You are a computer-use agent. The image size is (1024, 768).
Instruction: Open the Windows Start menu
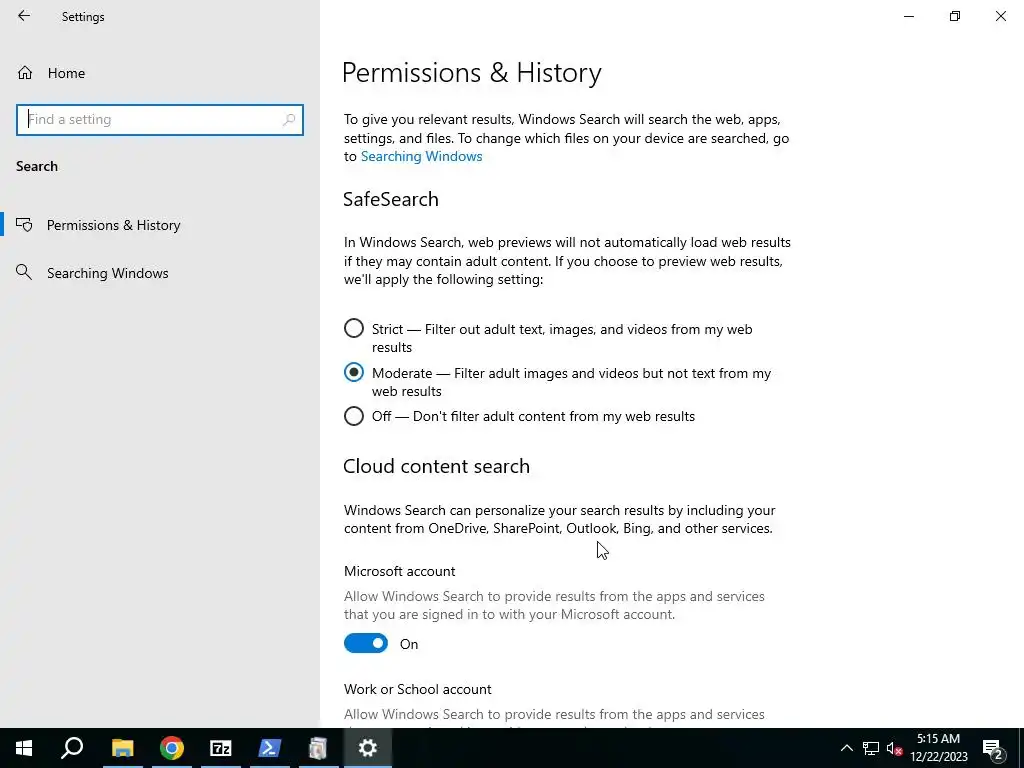[24, 748]
